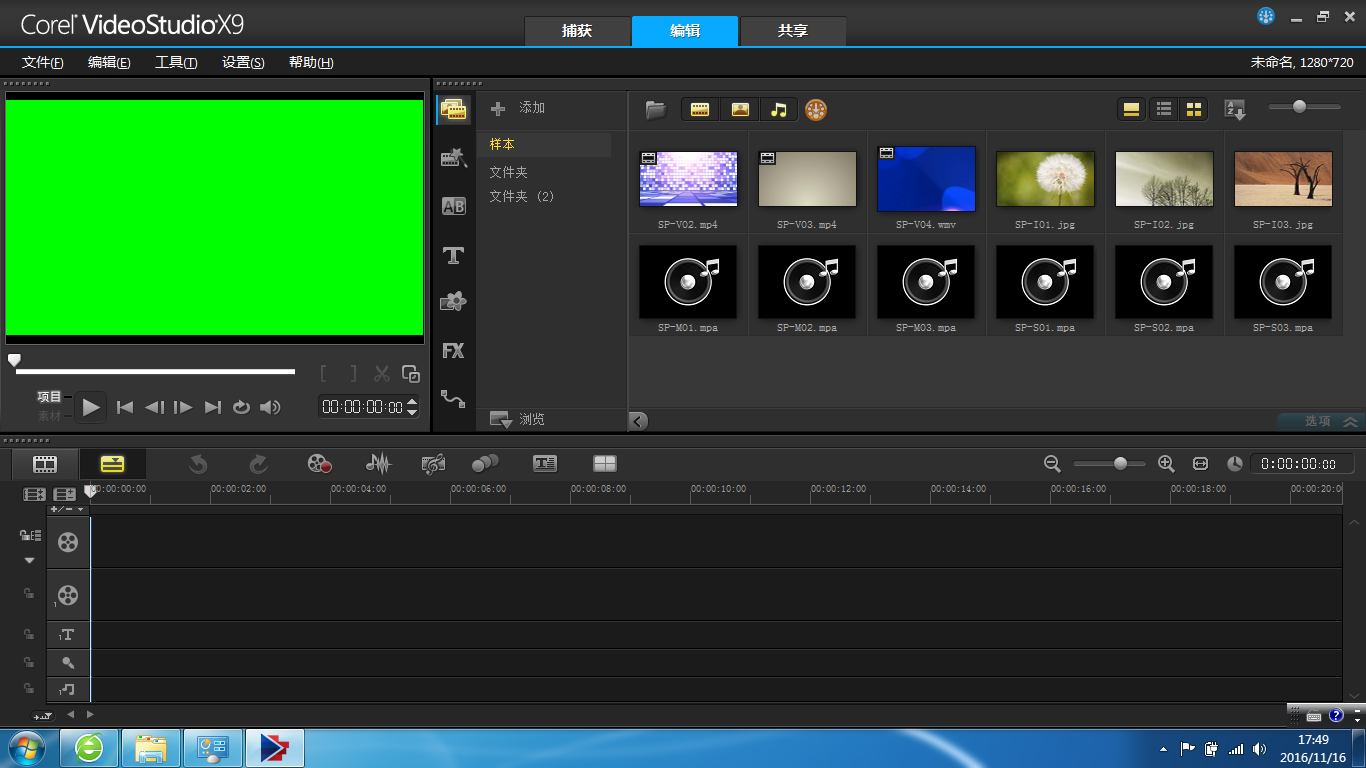The height and width of the screenshot is (768, 1366).
Task: Toggle show photos filter in library
Action: click(x=740, y=110)
